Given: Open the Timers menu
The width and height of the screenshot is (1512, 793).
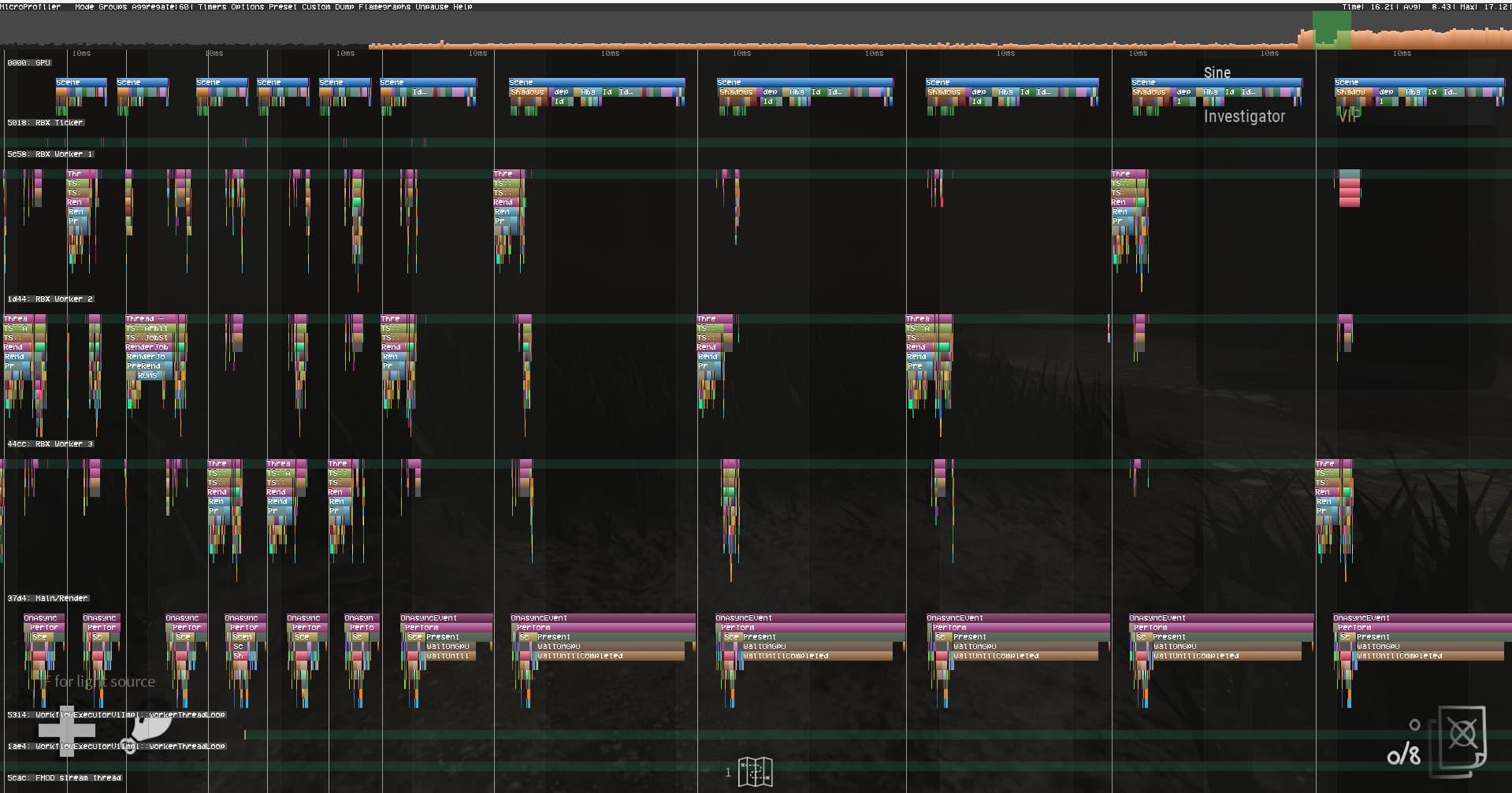Looking at the screenshot, I should (211, 6).
